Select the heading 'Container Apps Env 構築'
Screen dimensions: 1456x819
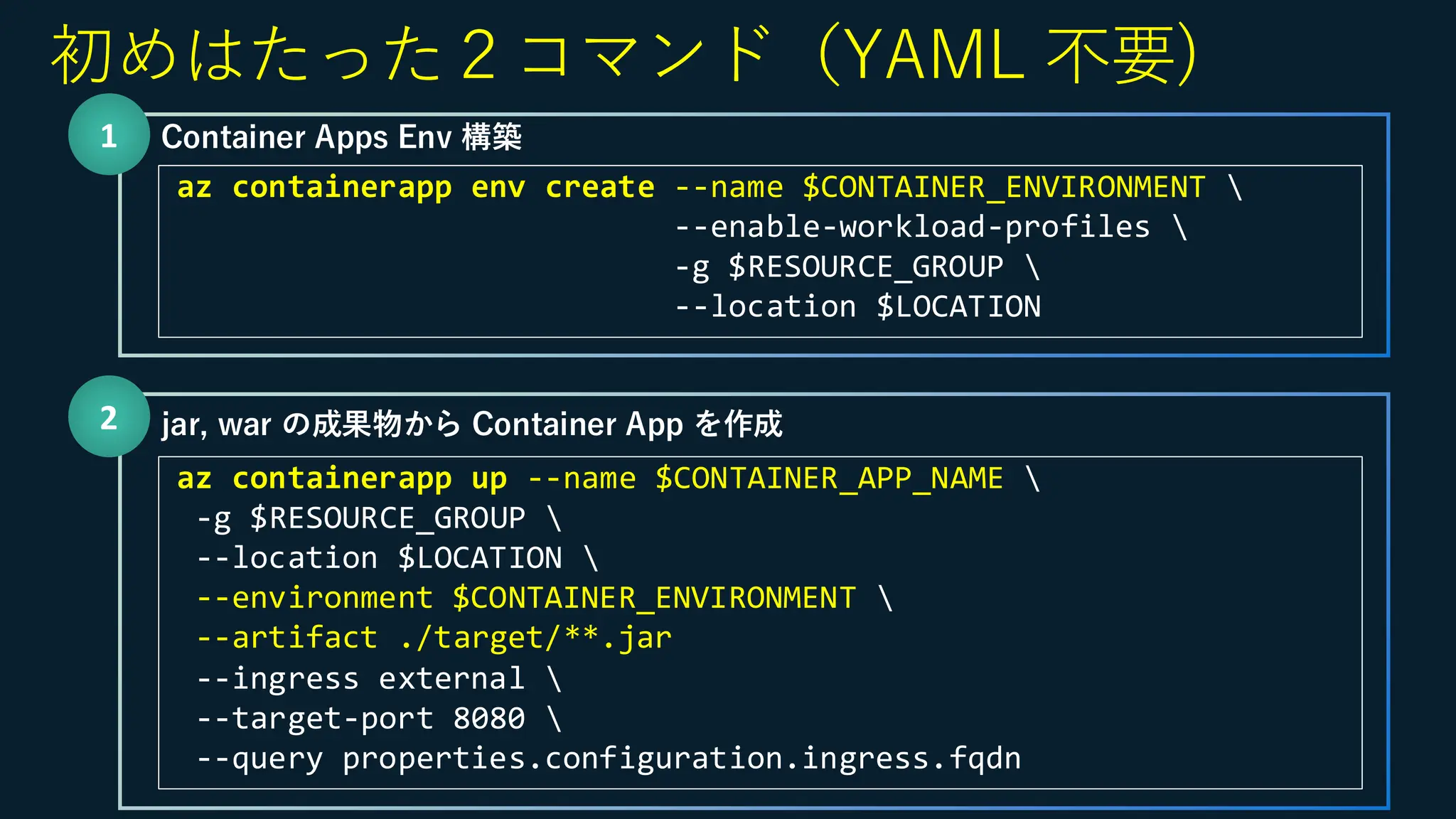click(x=341, y=137)
